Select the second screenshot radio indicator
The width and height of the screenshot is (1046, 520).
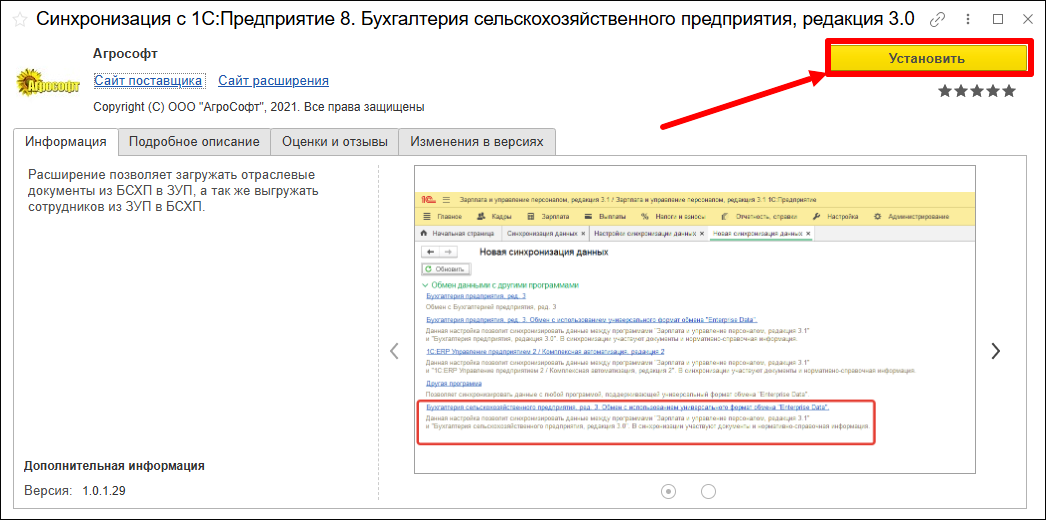click(709, 490)
